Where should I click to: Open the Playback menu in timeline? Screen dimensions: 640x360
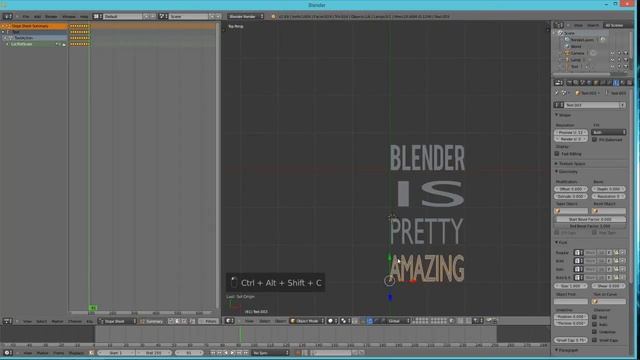click(76, 353)
